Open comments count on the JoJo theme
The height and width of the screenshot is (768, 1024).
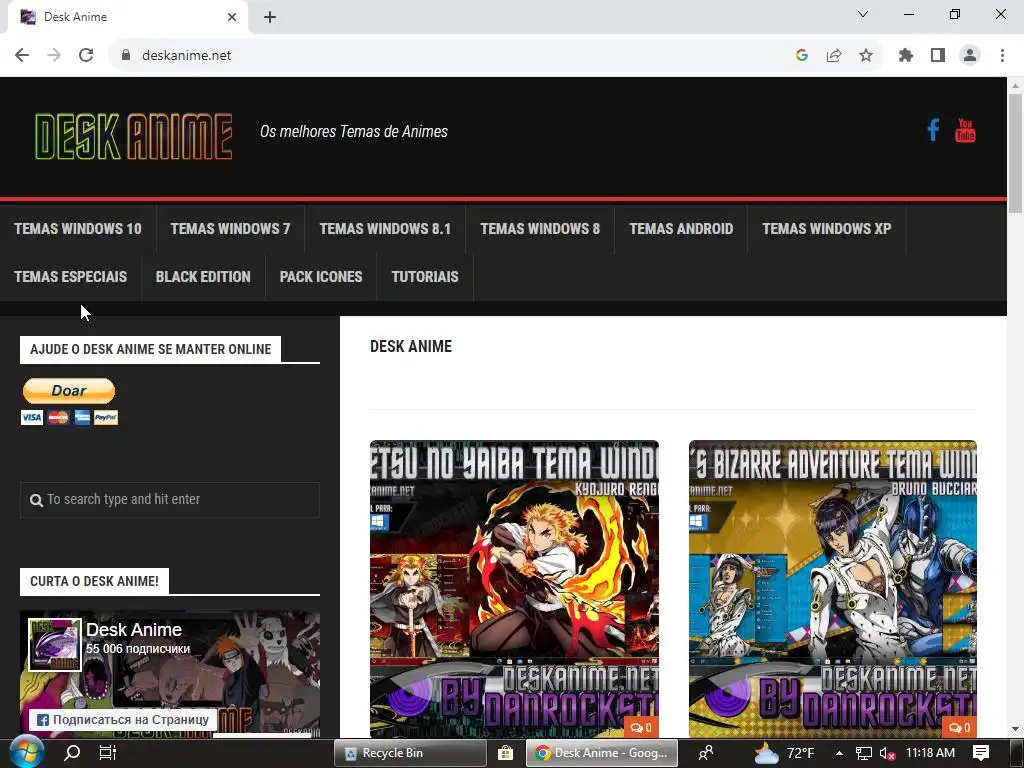959,728
